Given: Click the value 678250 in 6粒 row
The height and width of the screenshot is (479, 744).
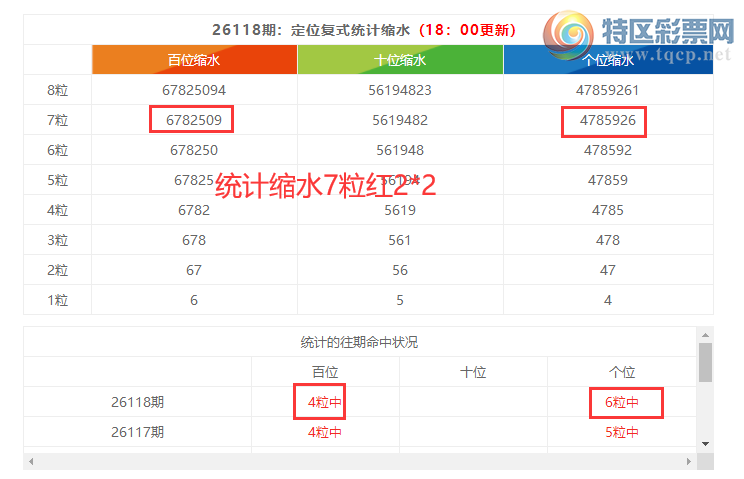Looking at the screenshot, I should pos(194,150).
